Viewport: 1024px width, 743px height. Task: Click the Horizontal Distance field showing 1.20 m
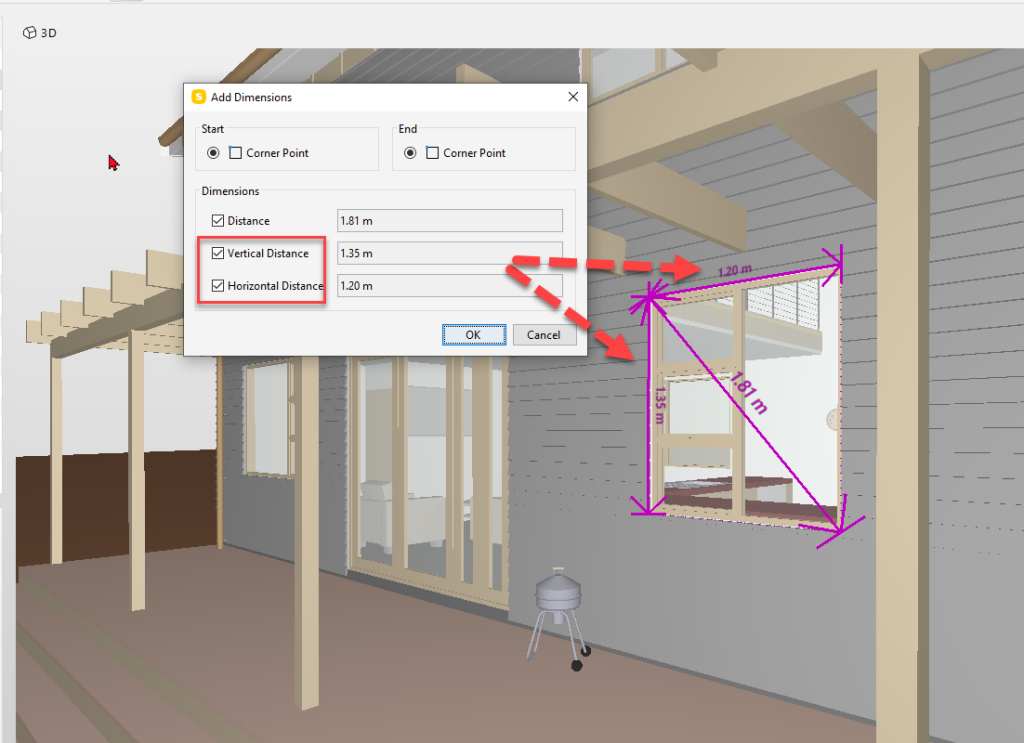pyautogui.click(x=449, y=285)
